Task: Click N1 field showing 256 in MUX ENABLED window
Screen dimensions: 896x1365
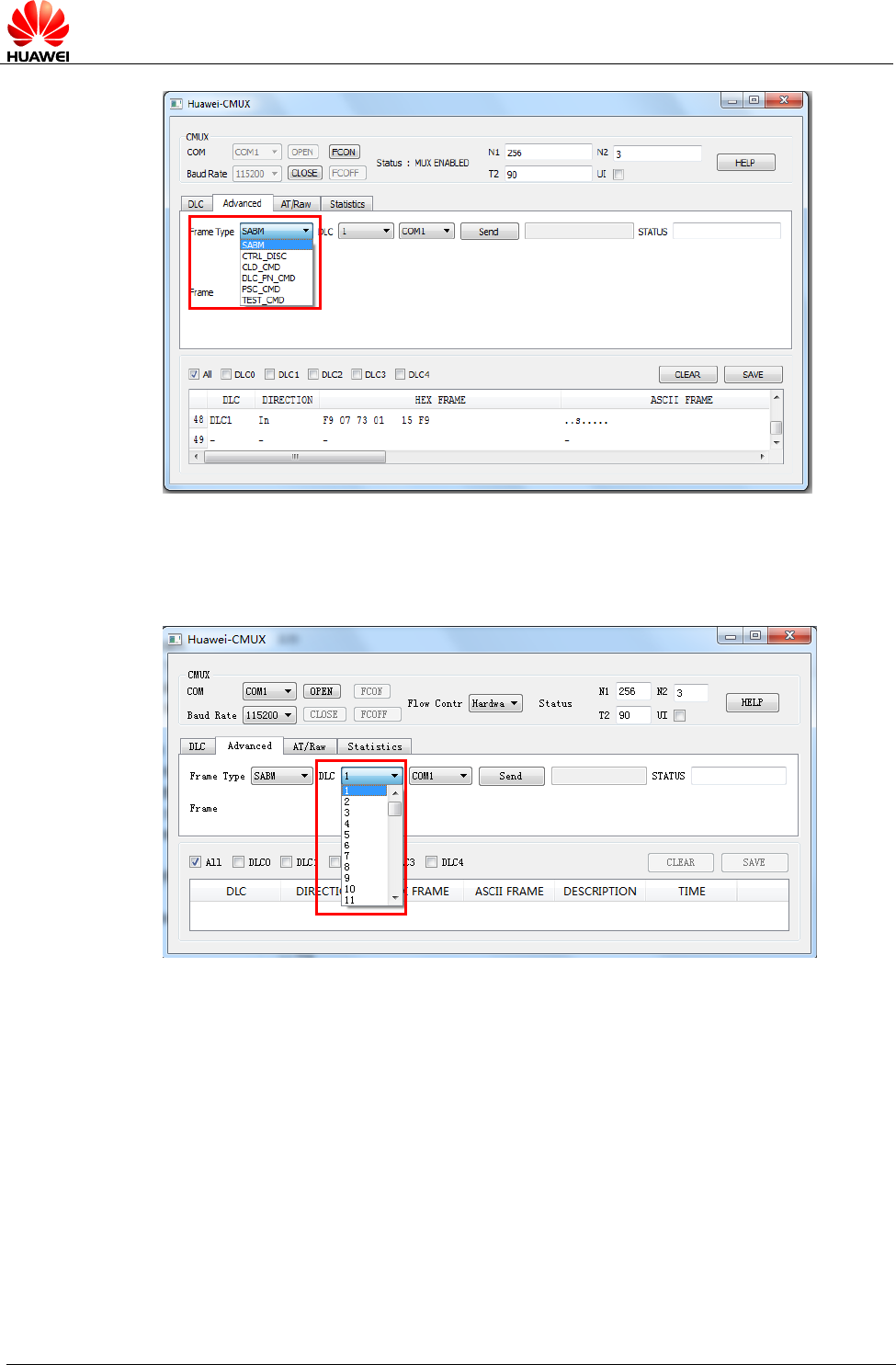Action: tap(548, 153)
